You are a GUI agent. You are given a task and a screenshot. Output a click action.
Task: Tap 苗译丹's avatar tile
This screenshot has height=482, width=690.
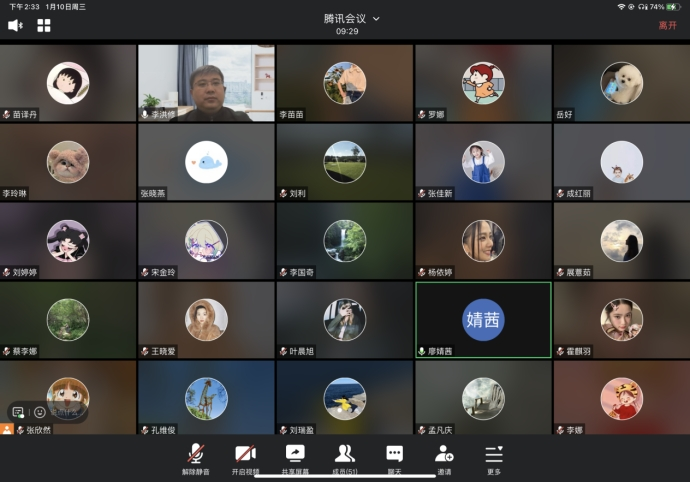coord(68,82)
